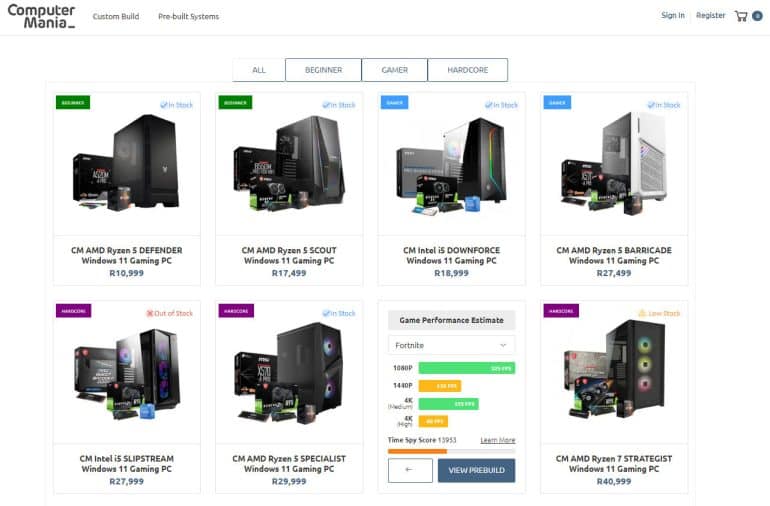The width and height of the screenshot is (770, 506).
Task: Click the In Stock indicator on the BARRICADE card
Action: [x=664, y=105]
